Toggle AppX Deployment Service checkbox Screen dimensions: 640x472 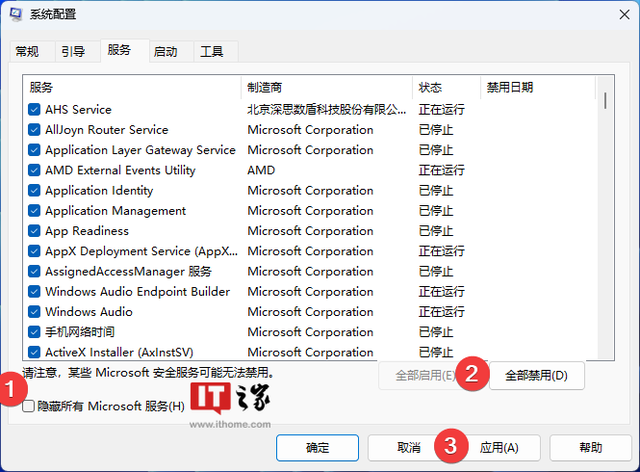point(34,251)
